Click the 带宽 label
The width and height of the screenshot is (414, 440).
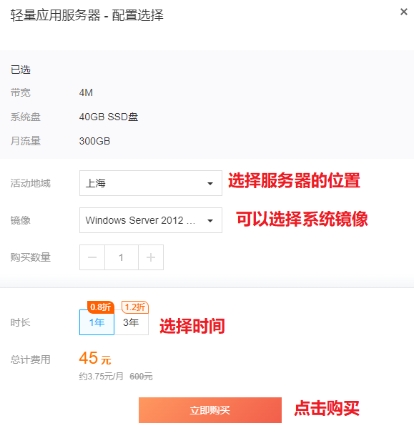tap(20, 93)
